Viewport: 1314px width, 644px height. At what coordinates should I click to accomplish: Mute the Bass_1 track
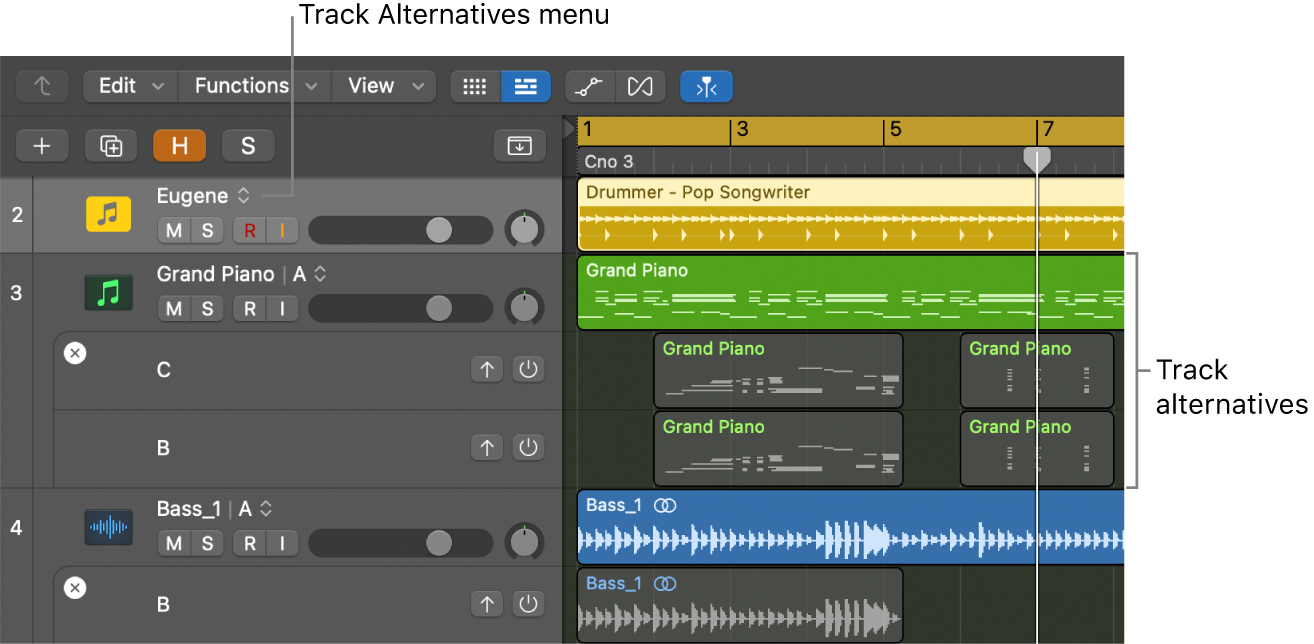174,544
